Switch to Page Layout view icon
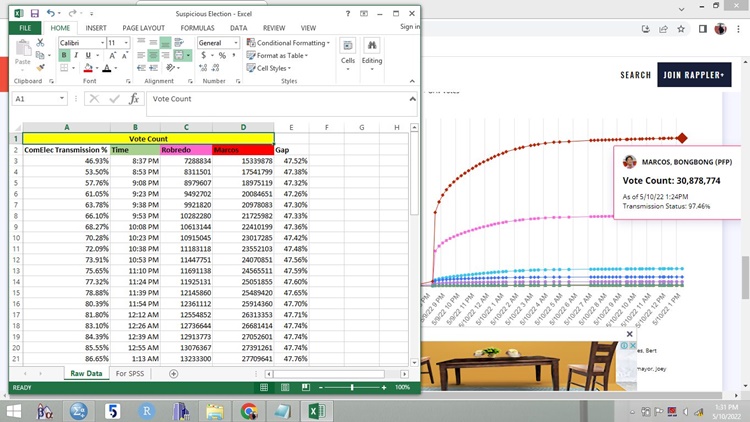Screen dimensions: 750x422 pyautogui.click(x=285, y=387)
